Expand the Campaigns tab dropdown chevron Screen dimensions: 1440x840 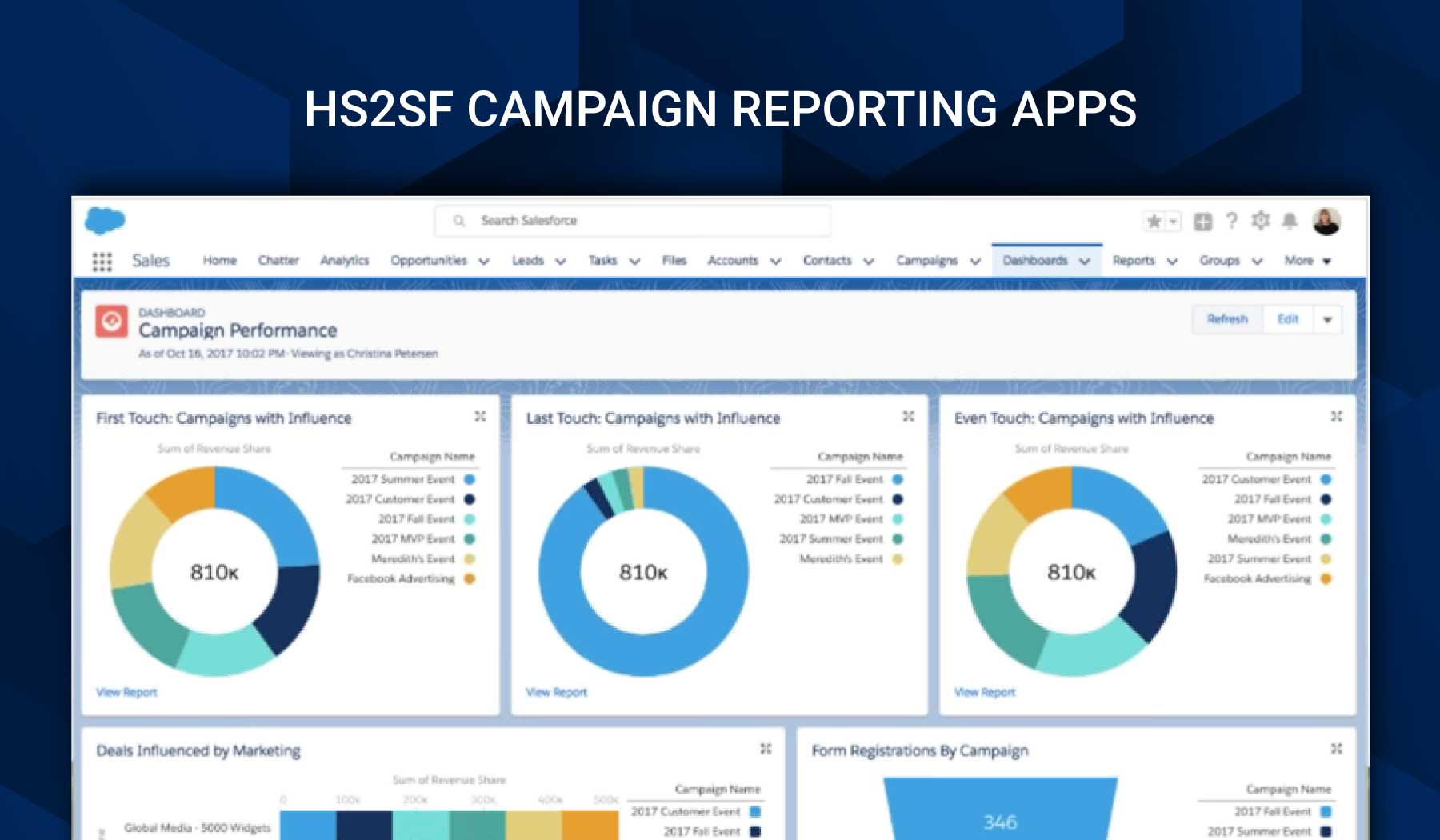pyautogui.click(x=975, y=262)
